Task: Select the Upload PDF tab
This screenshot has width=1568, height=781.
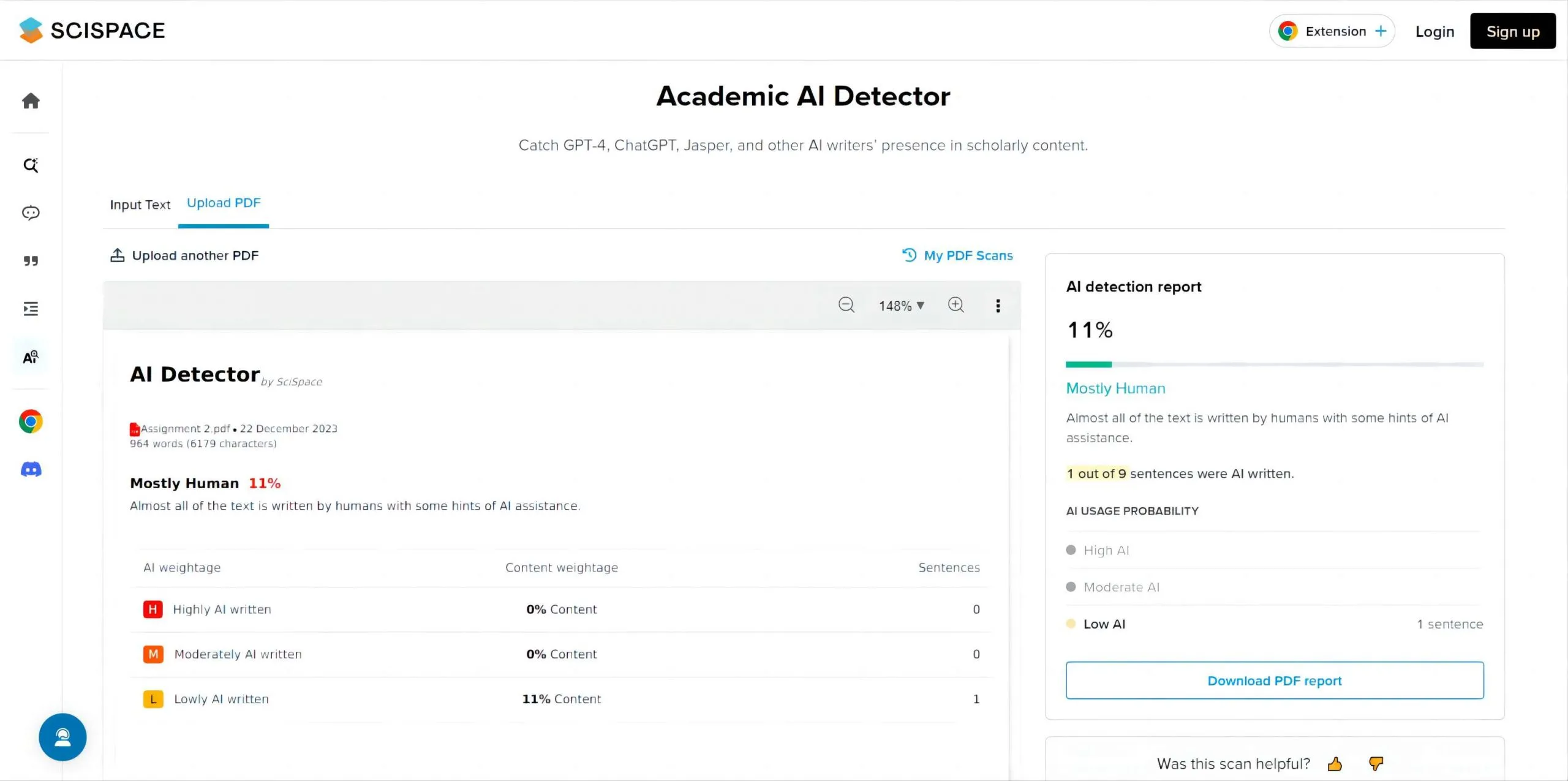Action: [x=223, y=204]
